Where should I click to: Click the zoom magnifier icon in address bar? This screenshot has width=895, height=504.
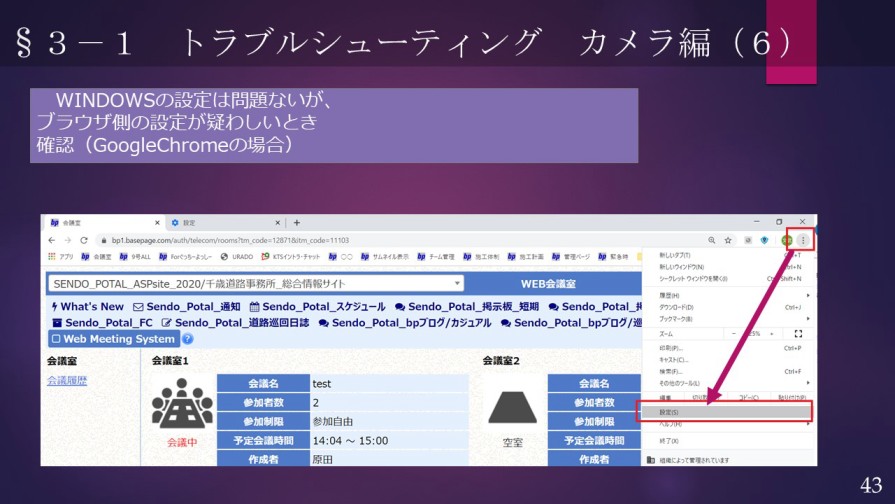(x=712, y=240)
